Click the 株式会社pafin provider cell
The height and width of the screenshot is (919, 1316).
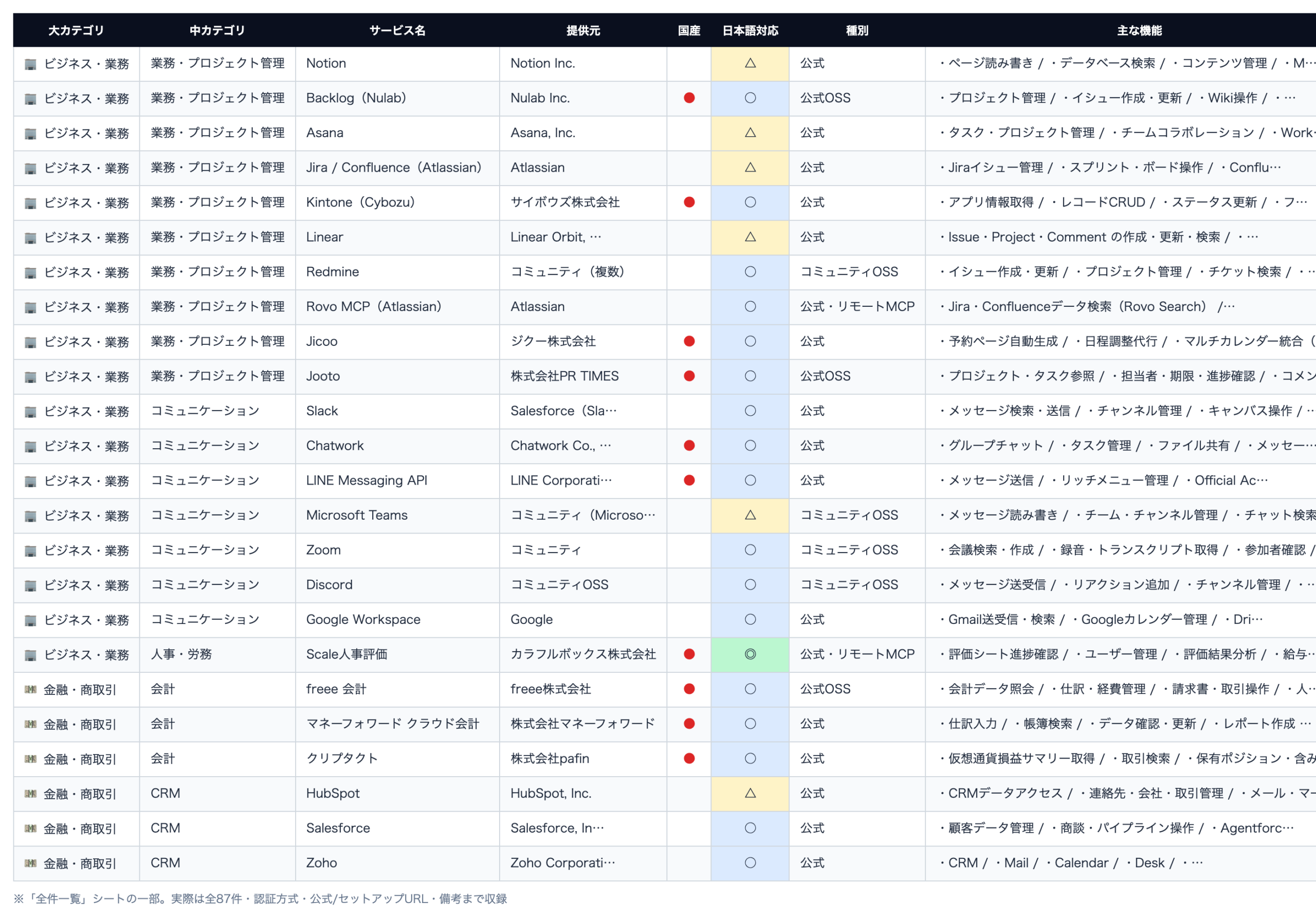[583, 759]
